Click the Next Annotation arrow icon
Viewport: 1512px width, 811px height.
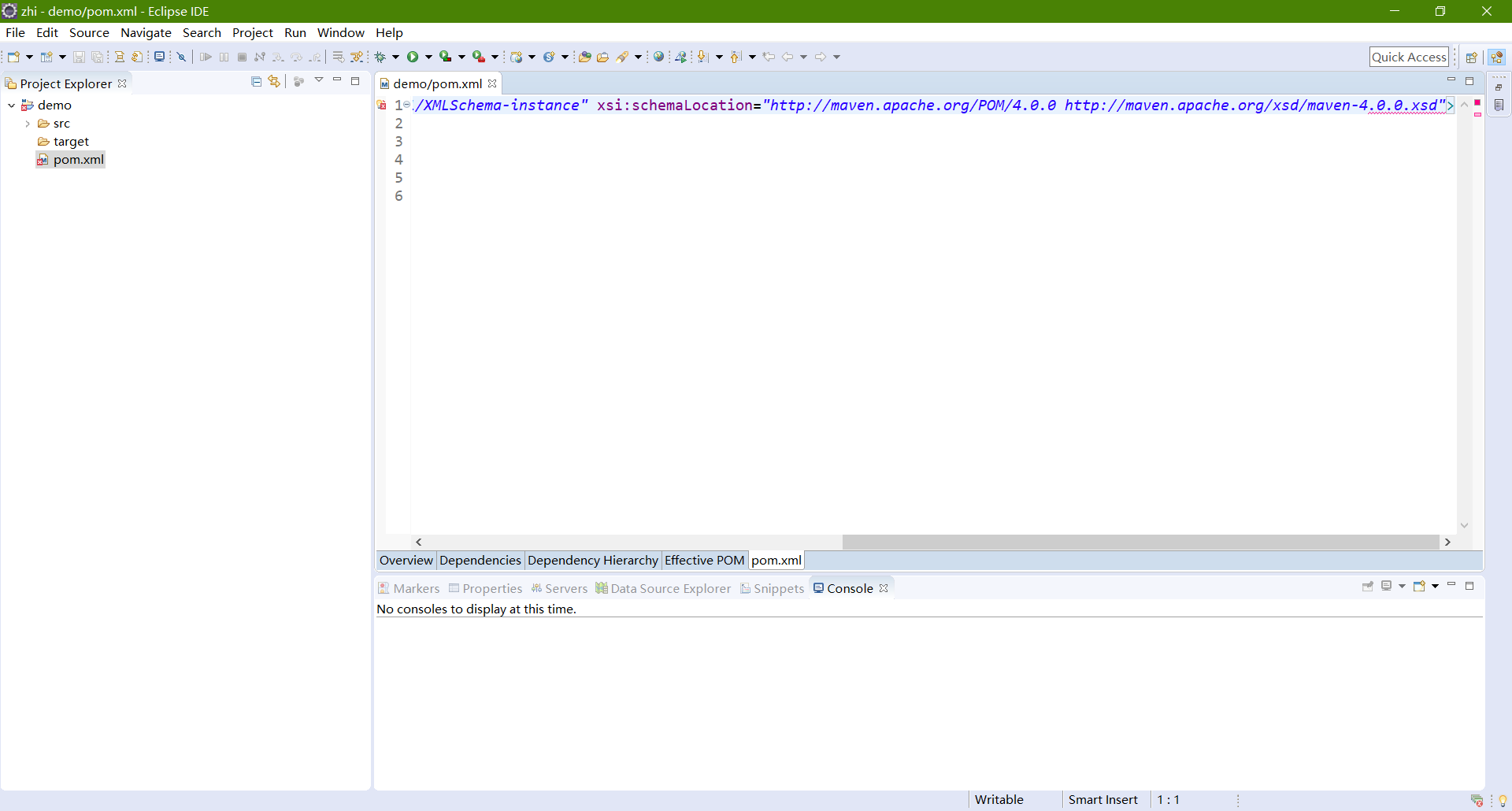702,57
